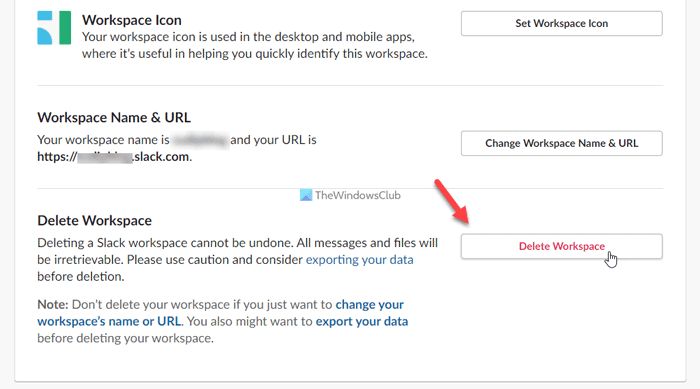This screenshot has height=389, width=700.
Task: Follow the 'change your workspace's name or URL' link
Action: (221, 313)
